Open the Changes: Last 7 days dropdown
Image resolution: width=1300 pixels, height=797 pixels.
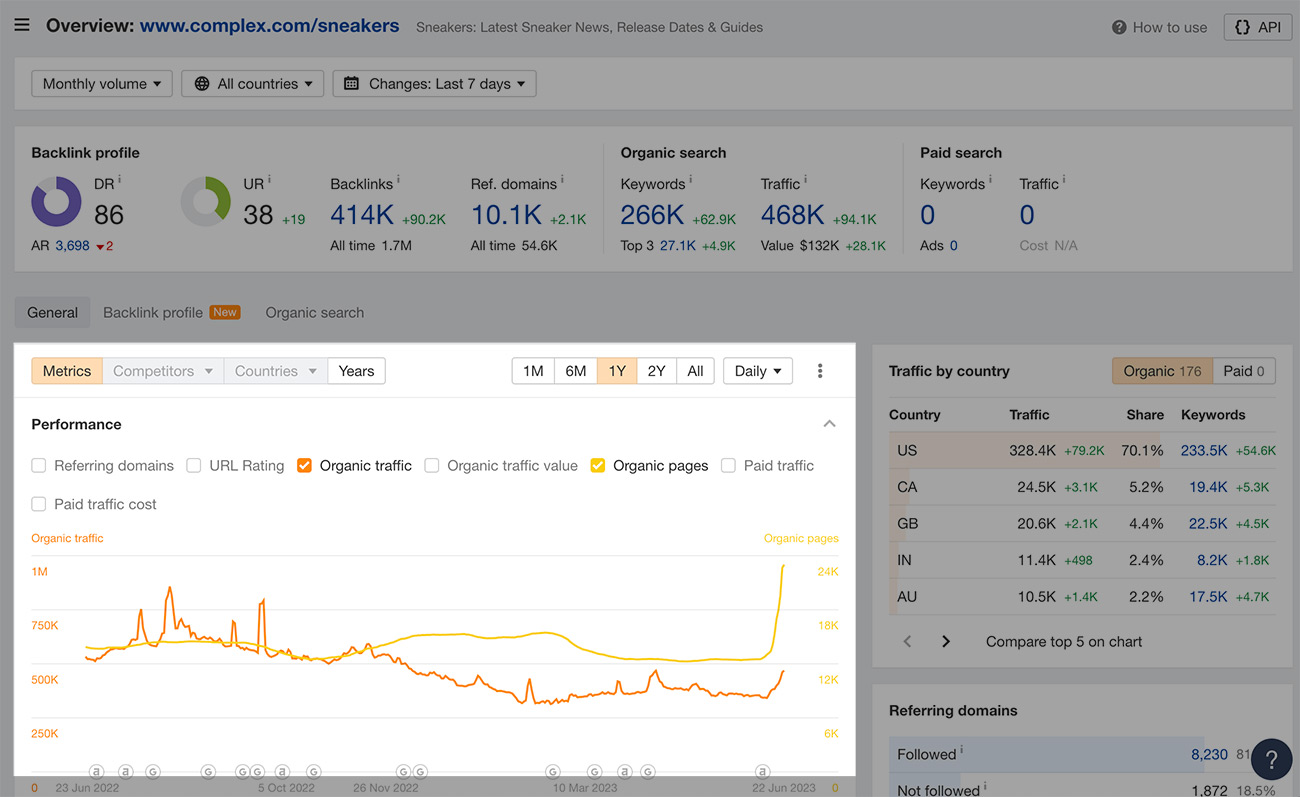coord(434,84)
